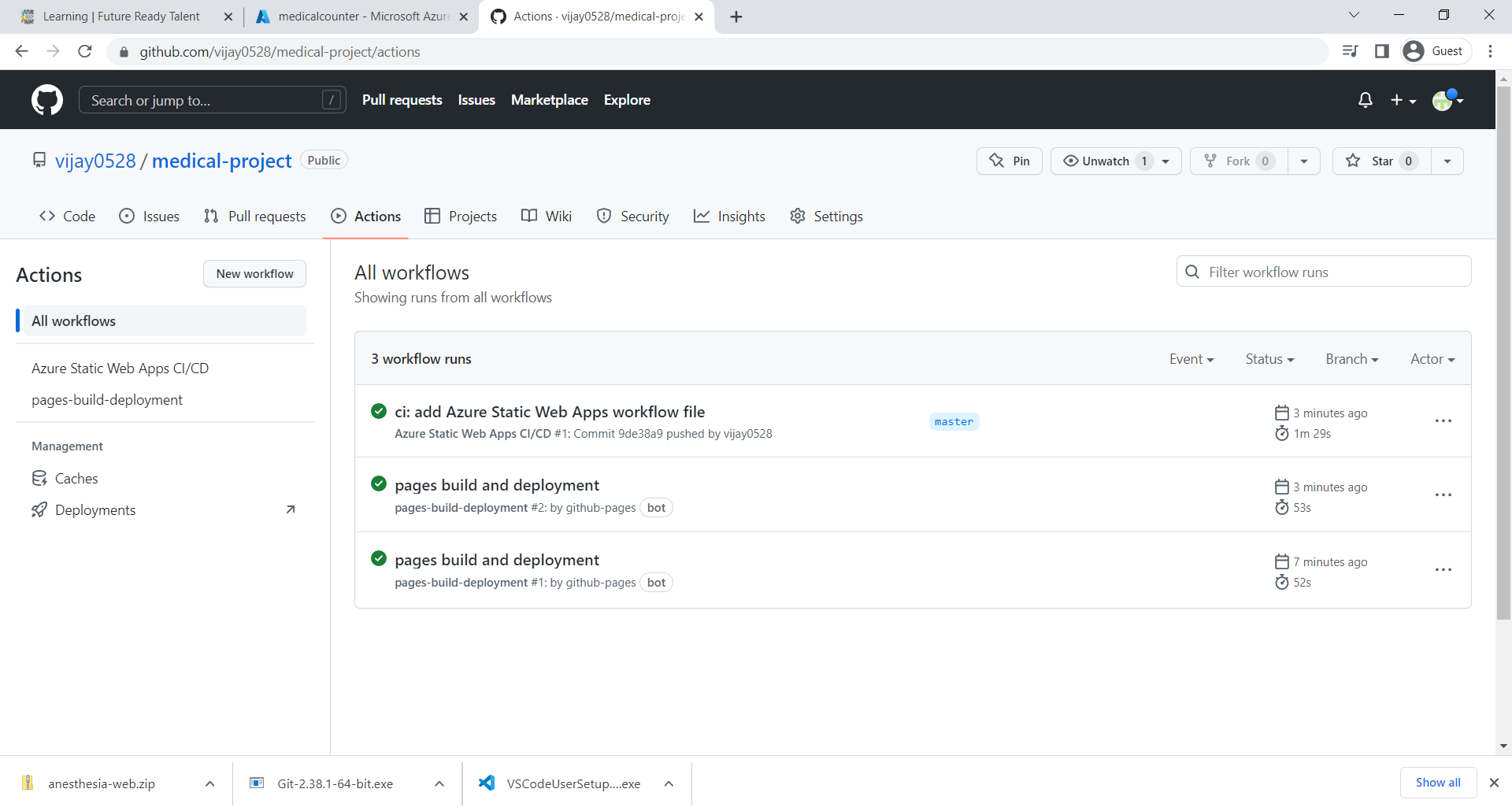Star the medical-project repository
Image resolution: width=1512 pixels, height=811 pixels.
(x=1381, y=161)
